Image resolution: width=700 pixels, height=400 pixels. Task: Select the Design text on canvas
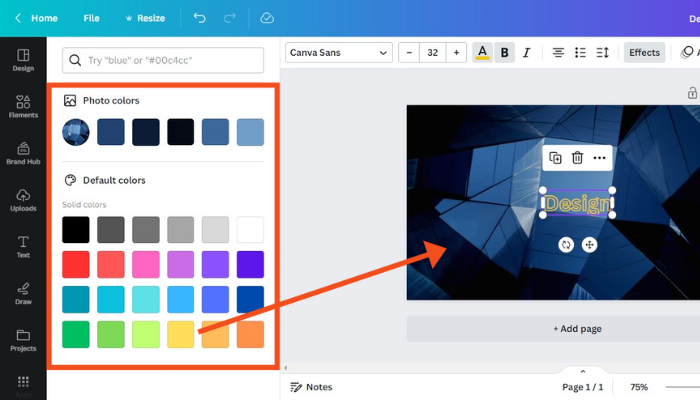[x=577, y=203]
